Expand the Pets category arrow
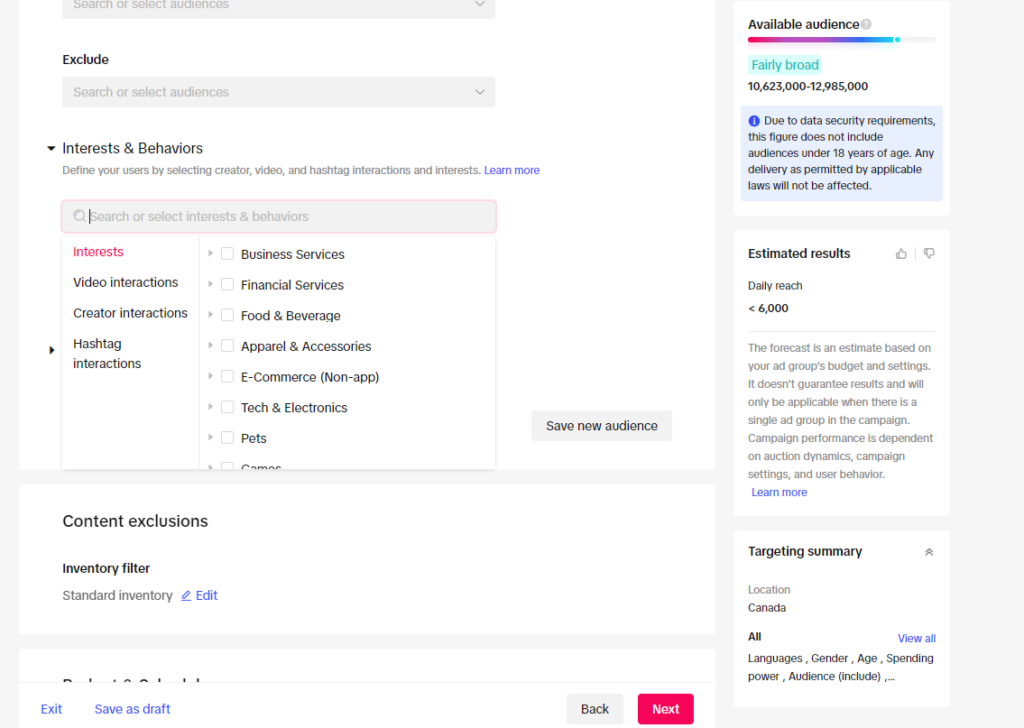The height and width of the screenshot is (728, 1024). click(x=210, y=437)
